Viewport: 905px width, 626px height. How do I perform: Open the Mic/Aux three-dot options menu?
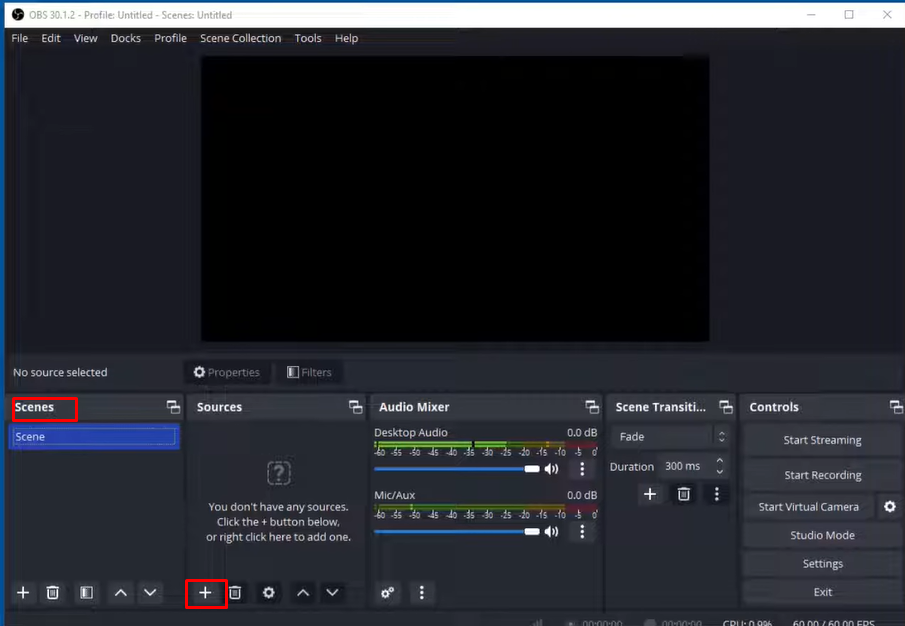(x=582, y=531)
